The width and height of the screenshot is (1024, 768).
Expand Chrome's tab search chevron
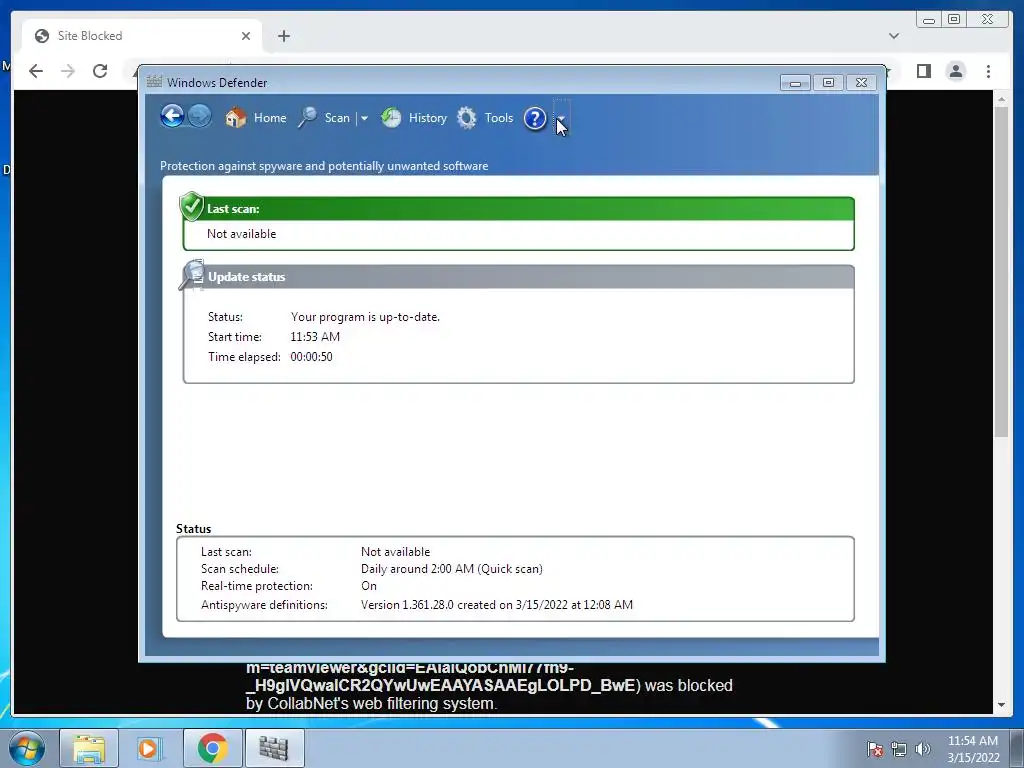(x=894, y=36)
